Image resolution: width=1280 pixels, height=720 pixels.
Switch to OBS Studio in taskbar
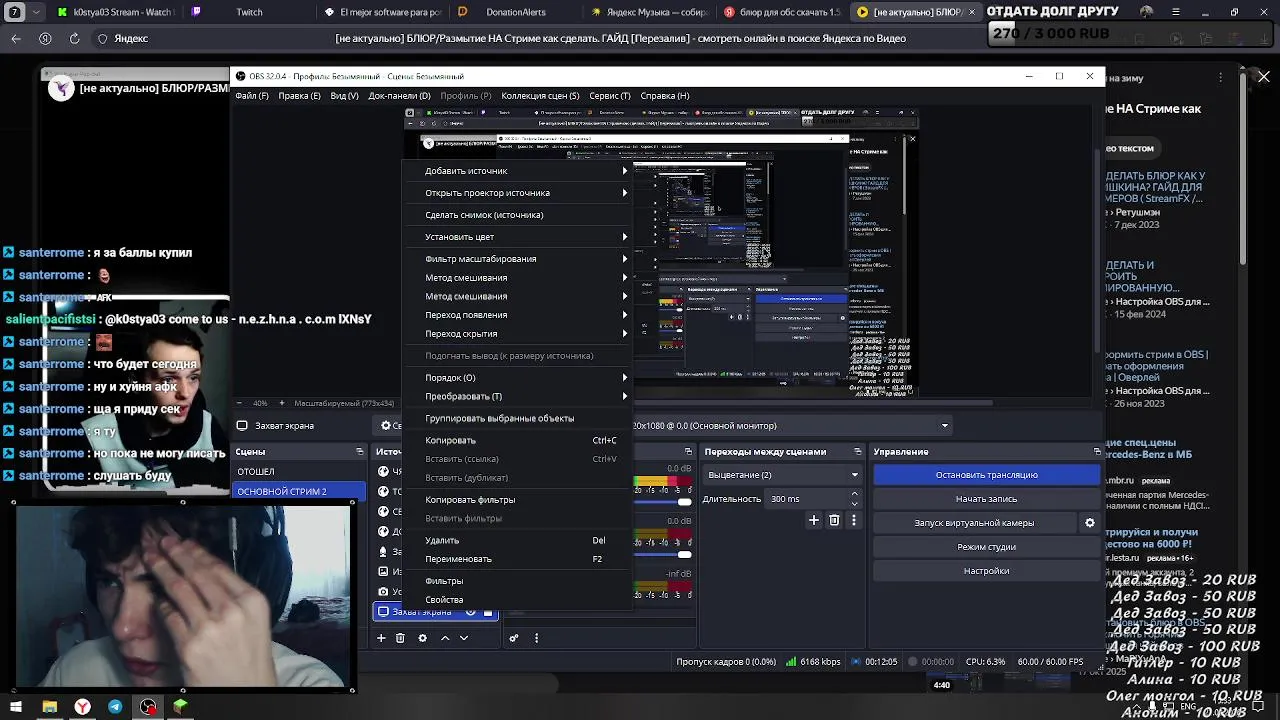coord(148,707)
